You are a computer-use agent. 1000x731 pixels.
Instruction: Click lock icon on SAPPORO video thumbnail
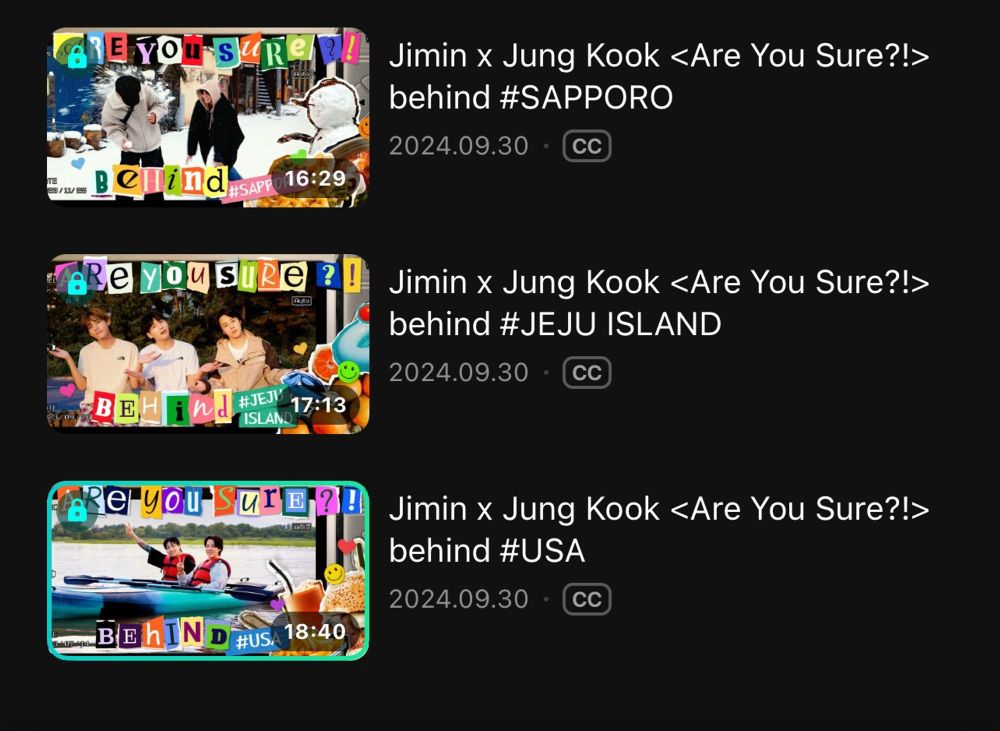[77, 57]
